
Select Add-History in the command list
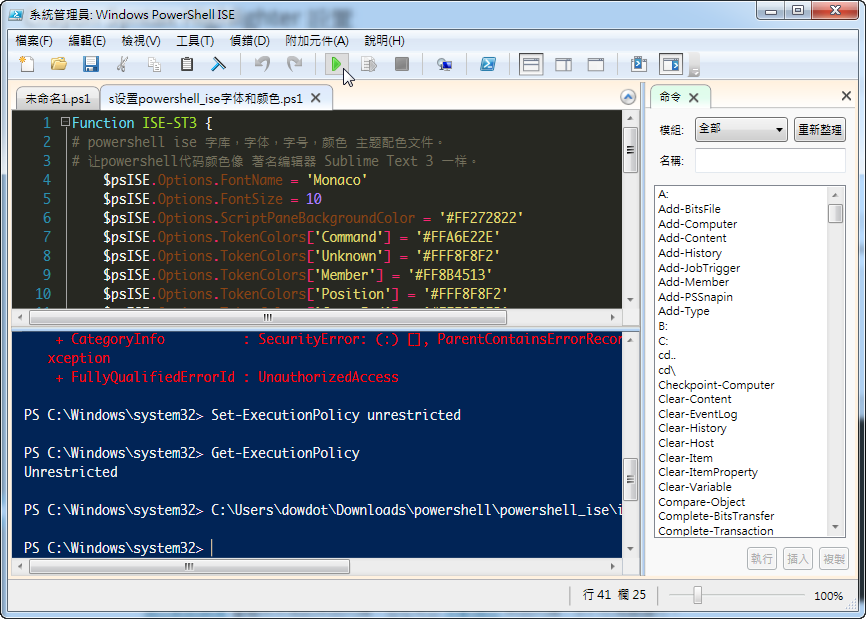[690, 253]
